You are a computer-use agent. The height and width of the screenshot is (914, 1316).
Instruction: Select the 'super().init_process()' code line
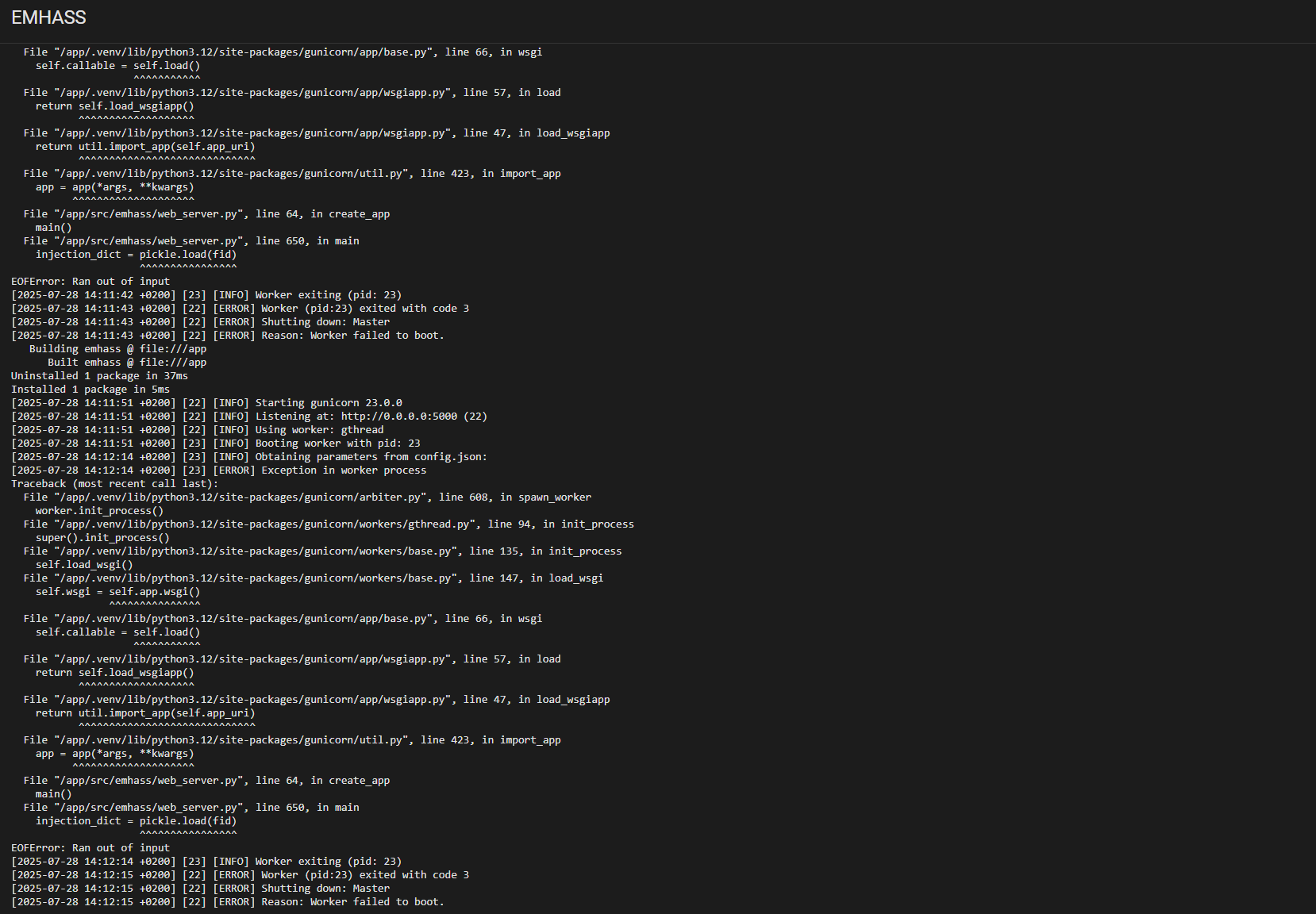(x=102, y=538)
